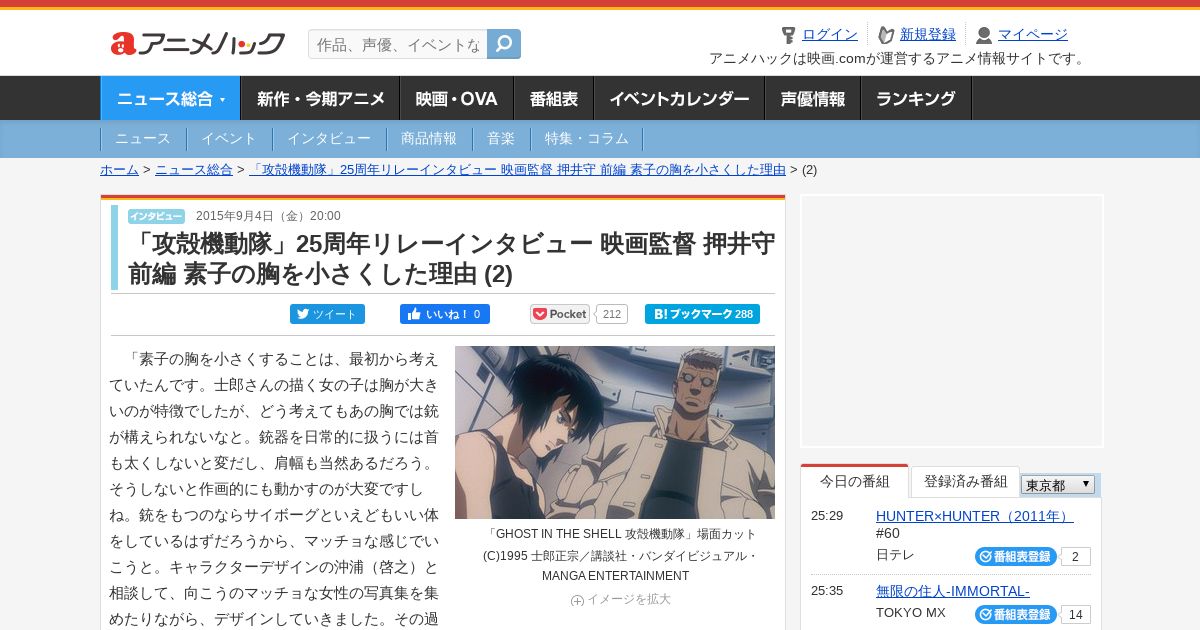1200x630 pixels.
Task: Click the イメージを拡大 magnify icon
Action: (577, 600)
